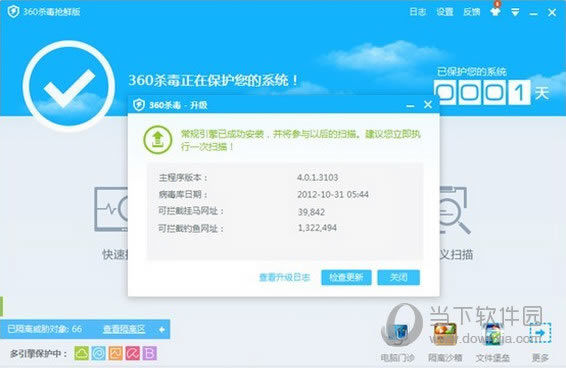Click the green cloud engine icon
Screen dimensions: 566x368
(x=82, y=353)
